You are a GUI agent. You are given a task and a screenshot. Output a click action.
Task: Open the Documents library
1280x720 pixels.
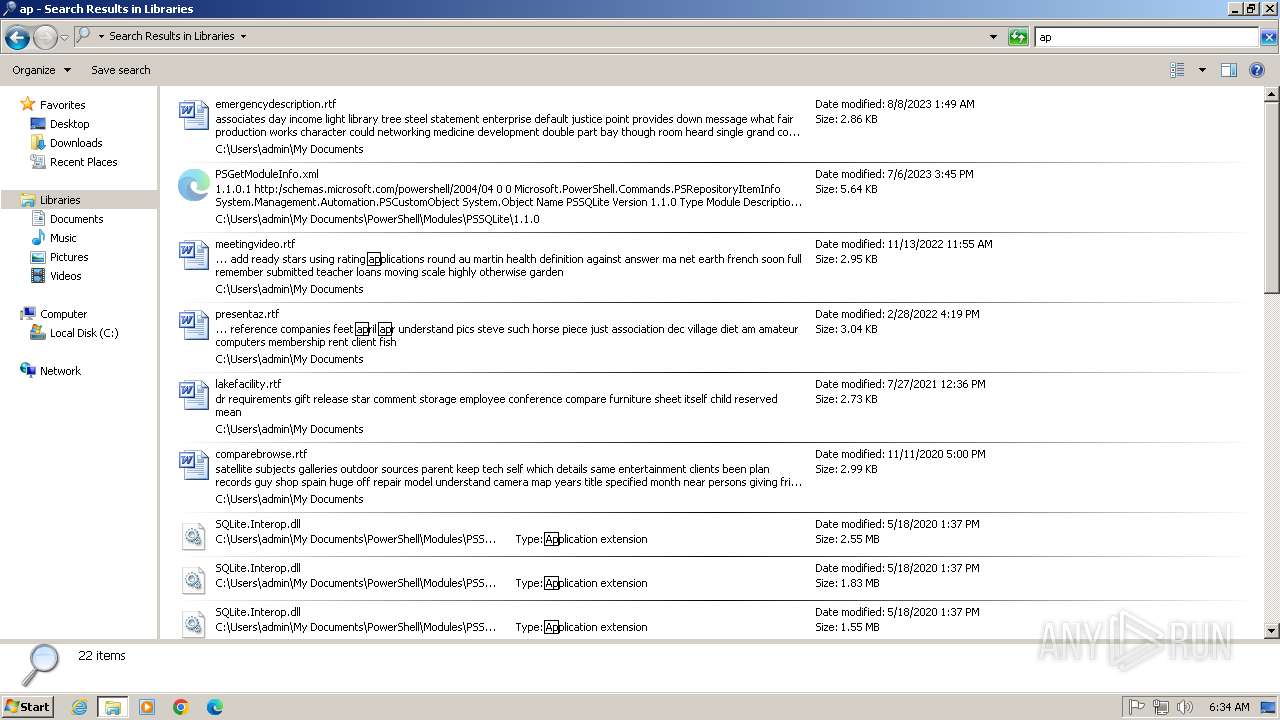pyautogui.click(x=76, y=219)
